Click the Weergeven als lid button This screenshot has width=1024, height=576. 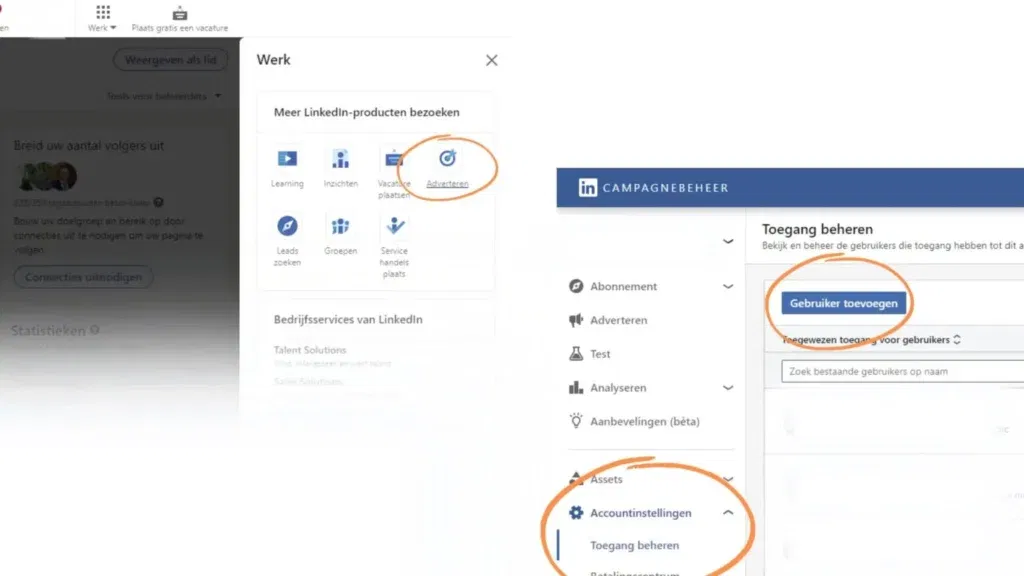tap(170, 60)
